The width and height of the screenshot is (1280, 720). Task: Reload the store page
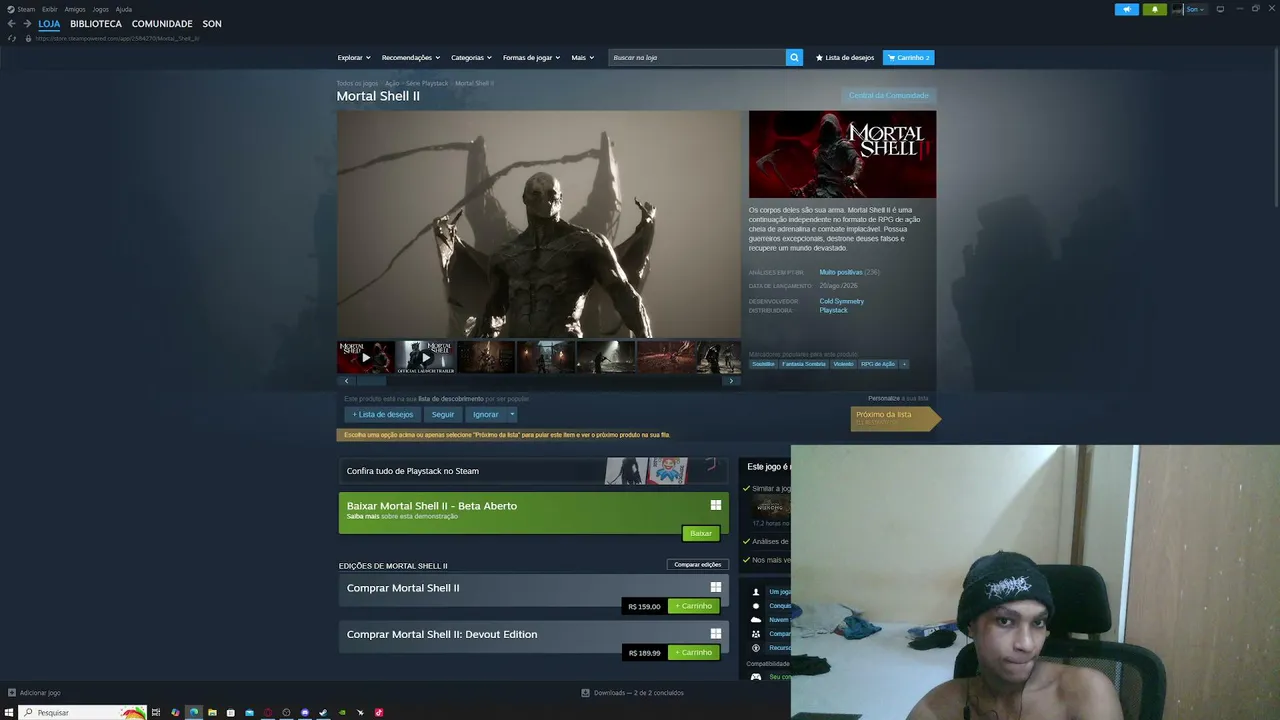pyautogui.click(x=12, y=38)
